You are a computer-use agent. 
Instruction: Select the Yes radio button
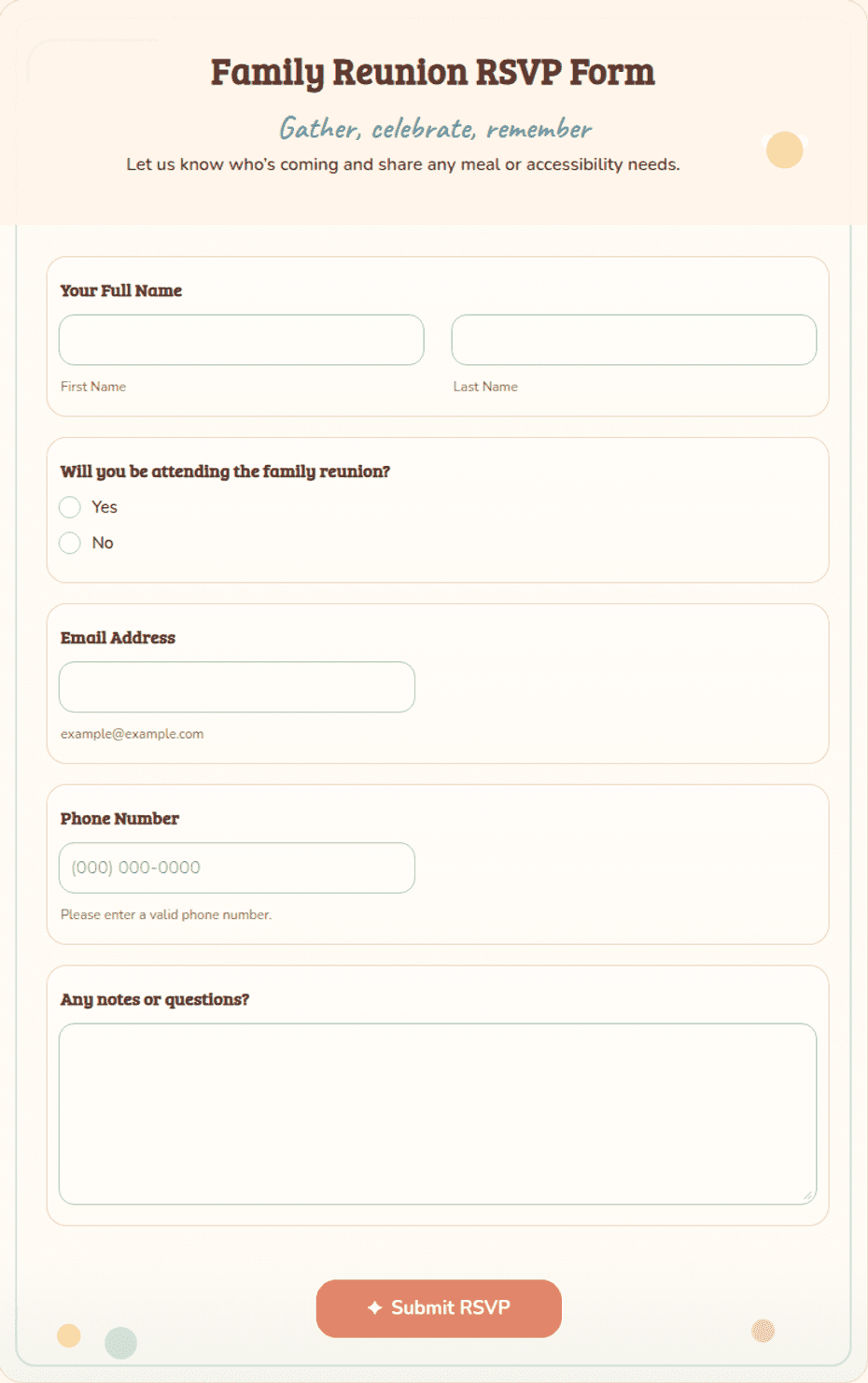[x=70, y=507]
